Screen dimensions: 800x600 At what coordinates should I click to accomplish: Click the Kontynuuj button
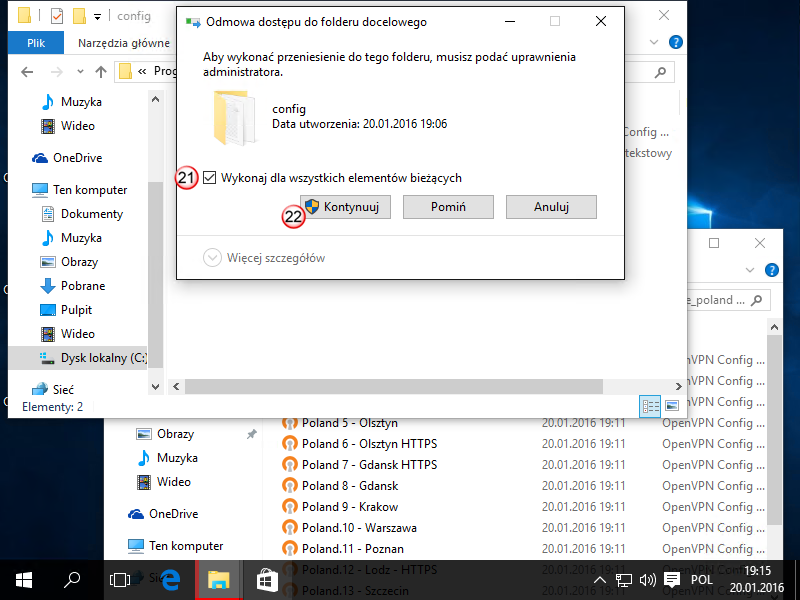345,207
